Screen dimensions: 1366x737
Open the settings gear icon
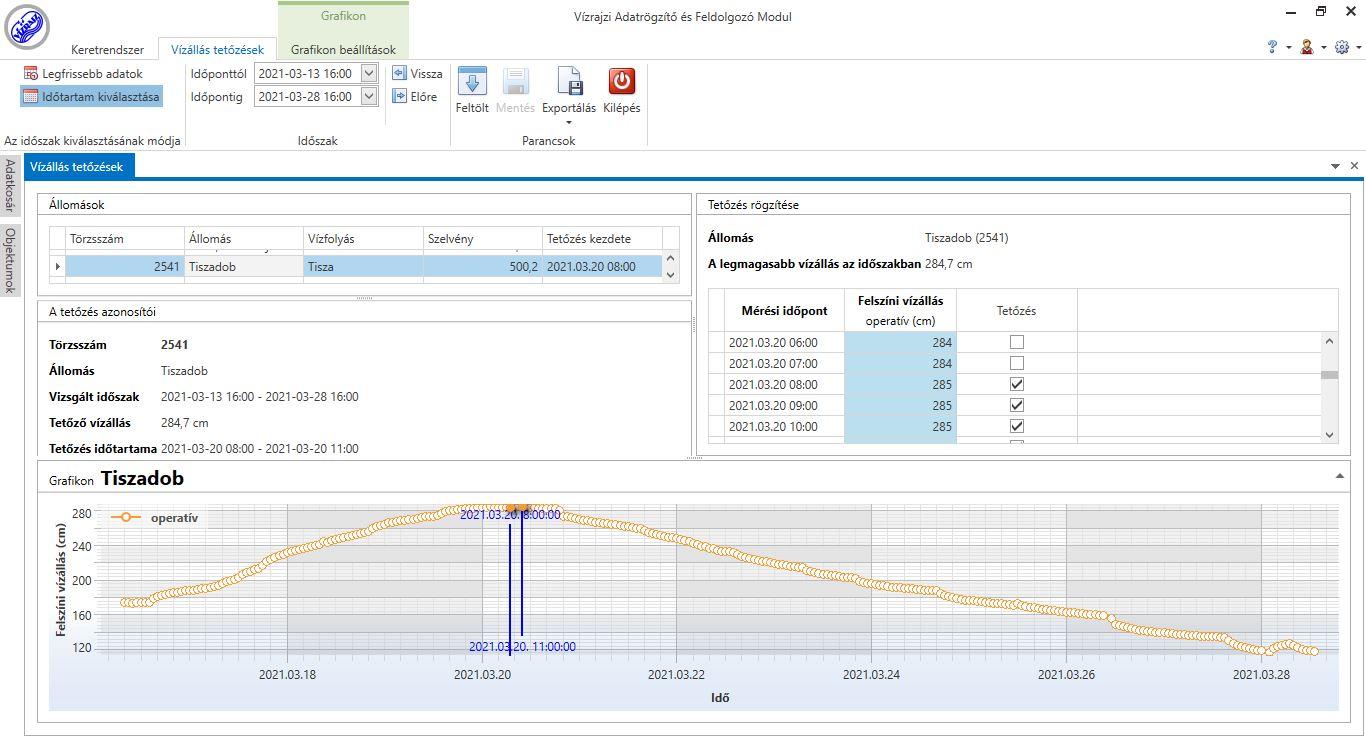tap(1342, 47)
